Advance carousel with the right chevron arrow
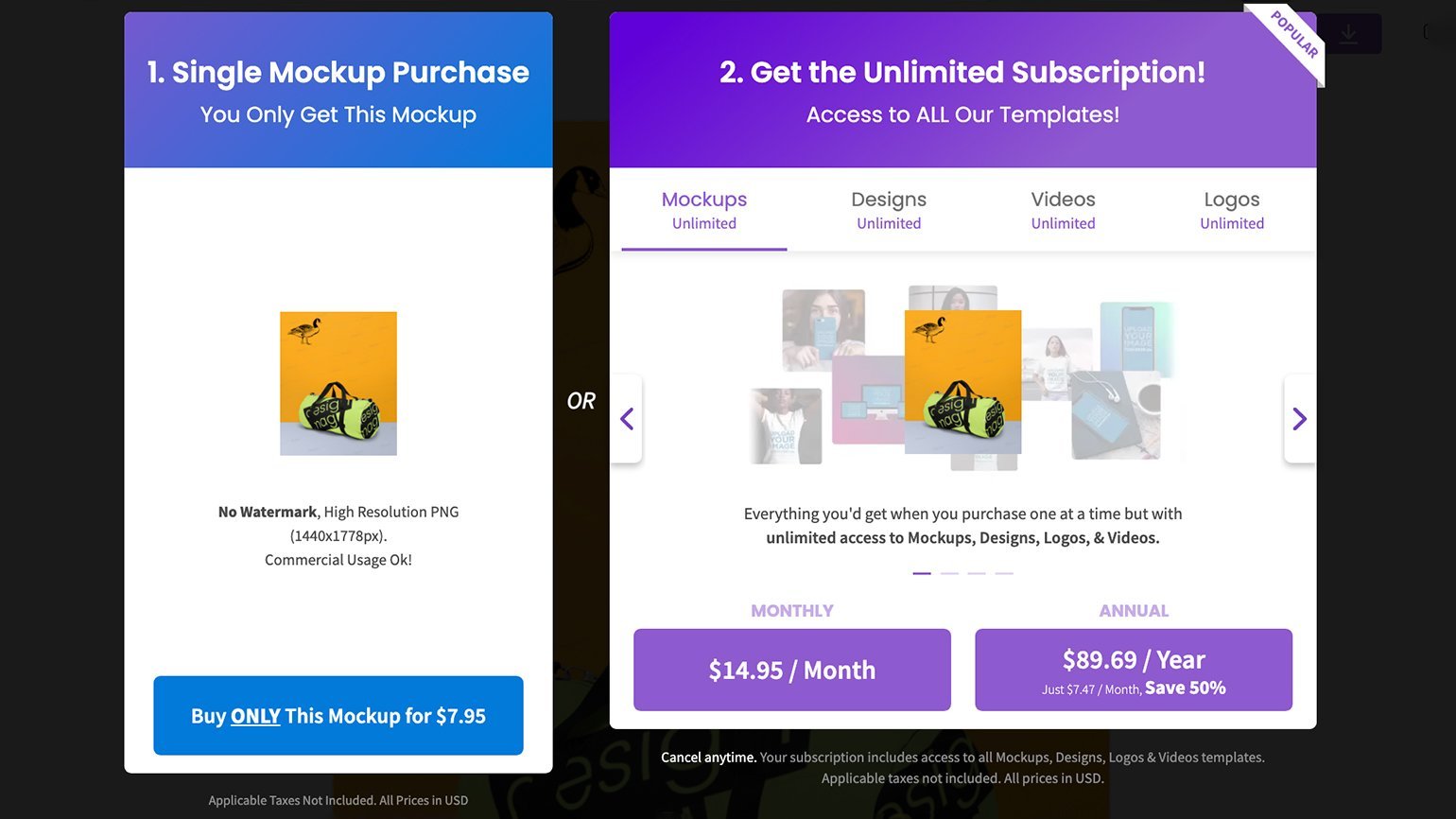Viewport: 1456px width, 819px height. [1299, 419]
